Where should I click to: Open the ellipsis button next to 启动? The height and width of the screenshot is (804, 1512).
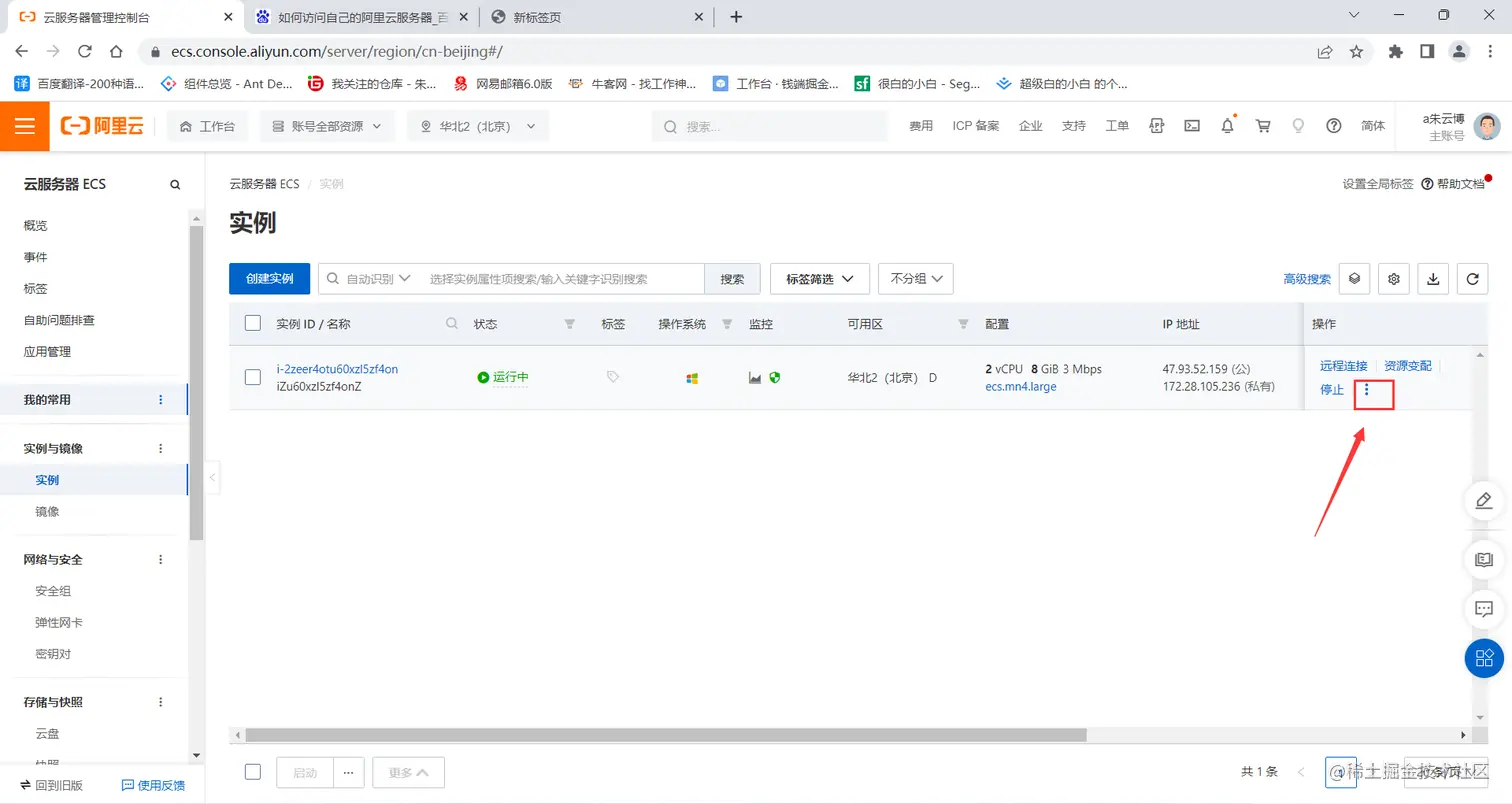pyautogui.click(x=349, y=772)
